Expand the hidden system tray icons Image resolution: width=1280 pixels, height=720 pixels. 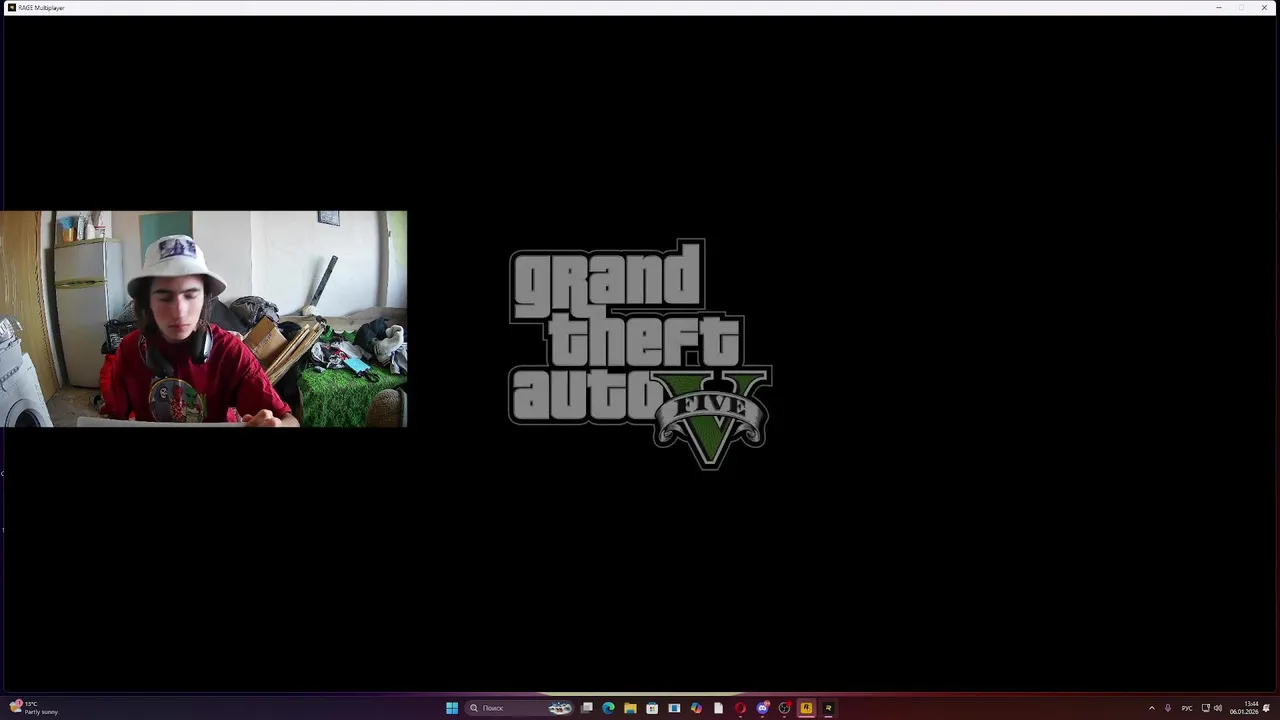tap(1152, 708)
